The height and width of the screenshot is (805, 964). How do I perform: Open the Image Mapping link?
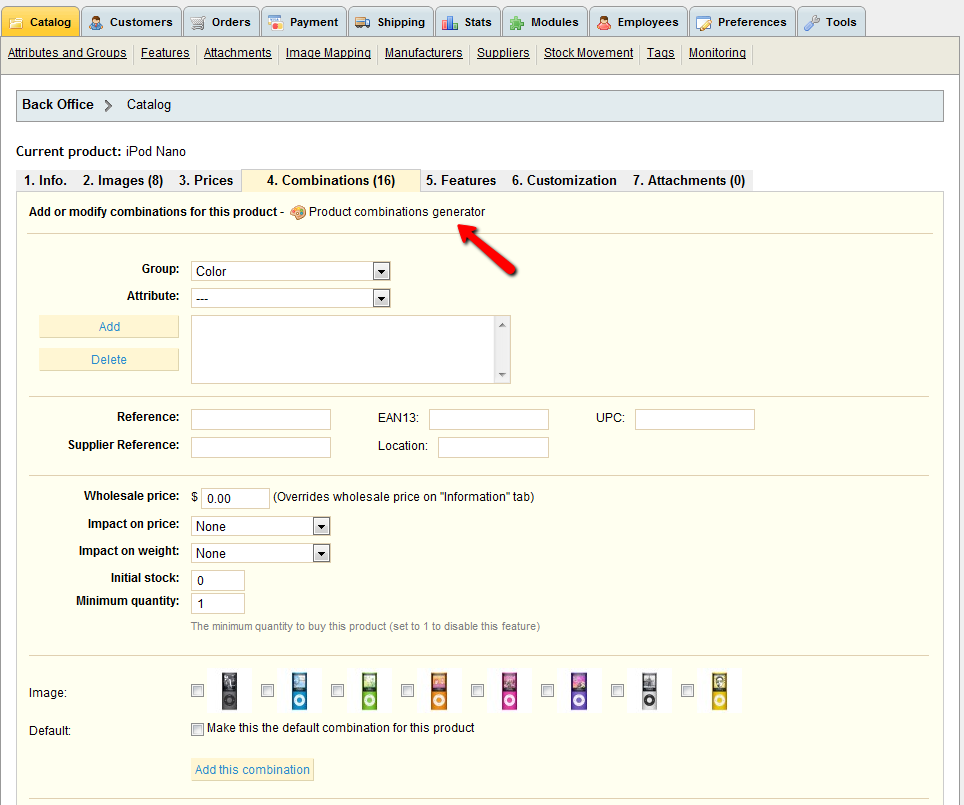pyautogui.click(x=328, y=53)
